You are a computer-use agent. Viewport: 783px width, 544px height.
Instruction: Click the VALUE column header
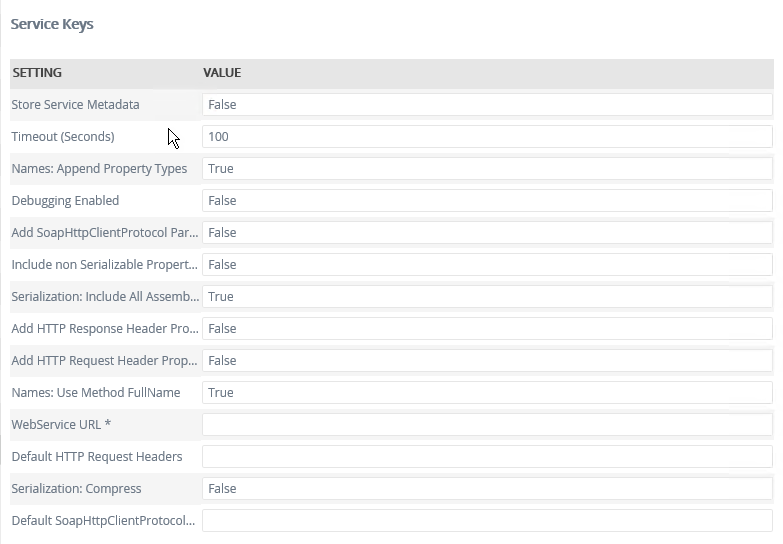(x=222, y=73)
